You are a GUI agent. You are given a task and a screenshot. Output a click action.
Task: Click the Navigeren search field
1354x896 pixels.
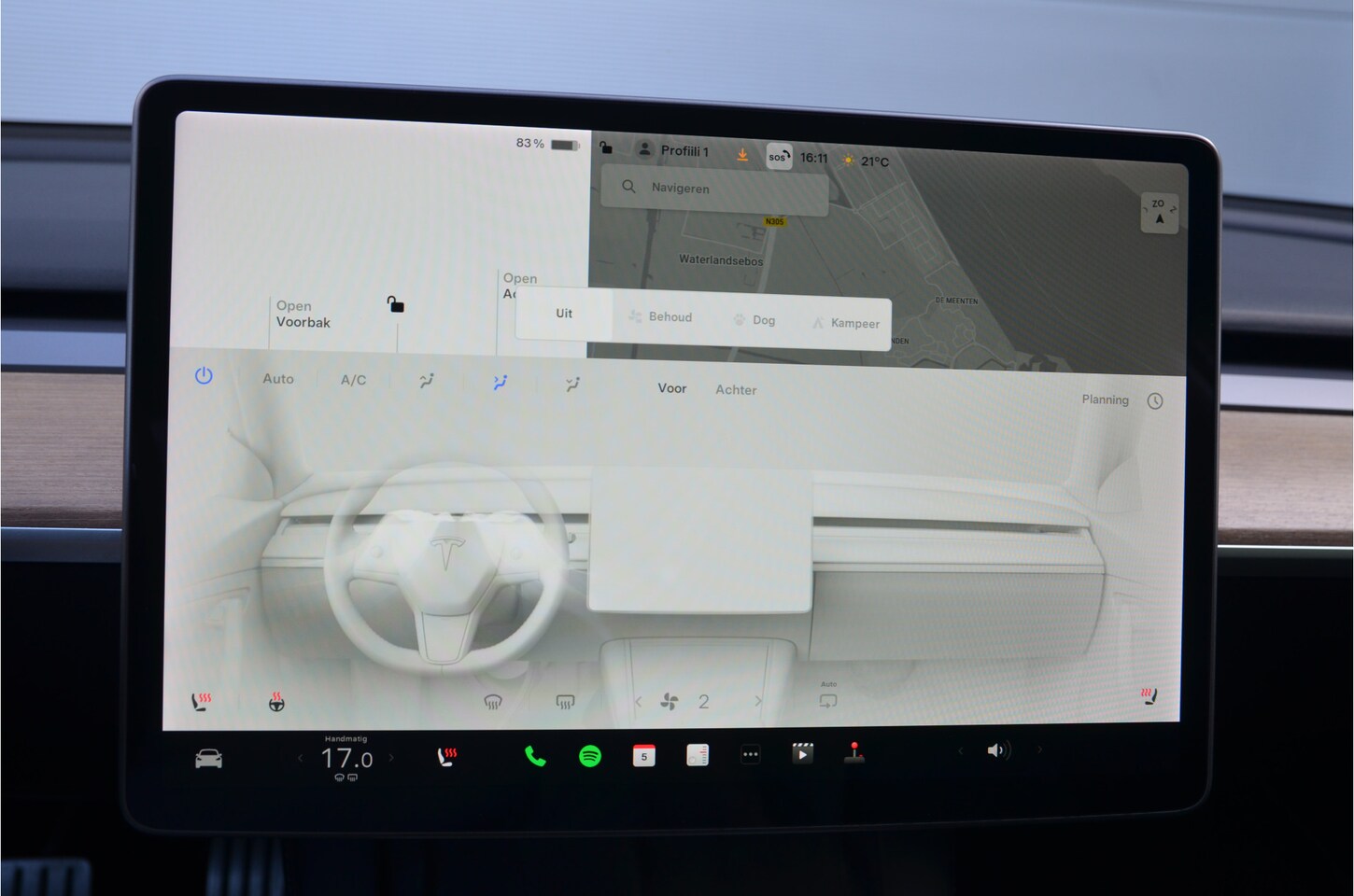714,189
